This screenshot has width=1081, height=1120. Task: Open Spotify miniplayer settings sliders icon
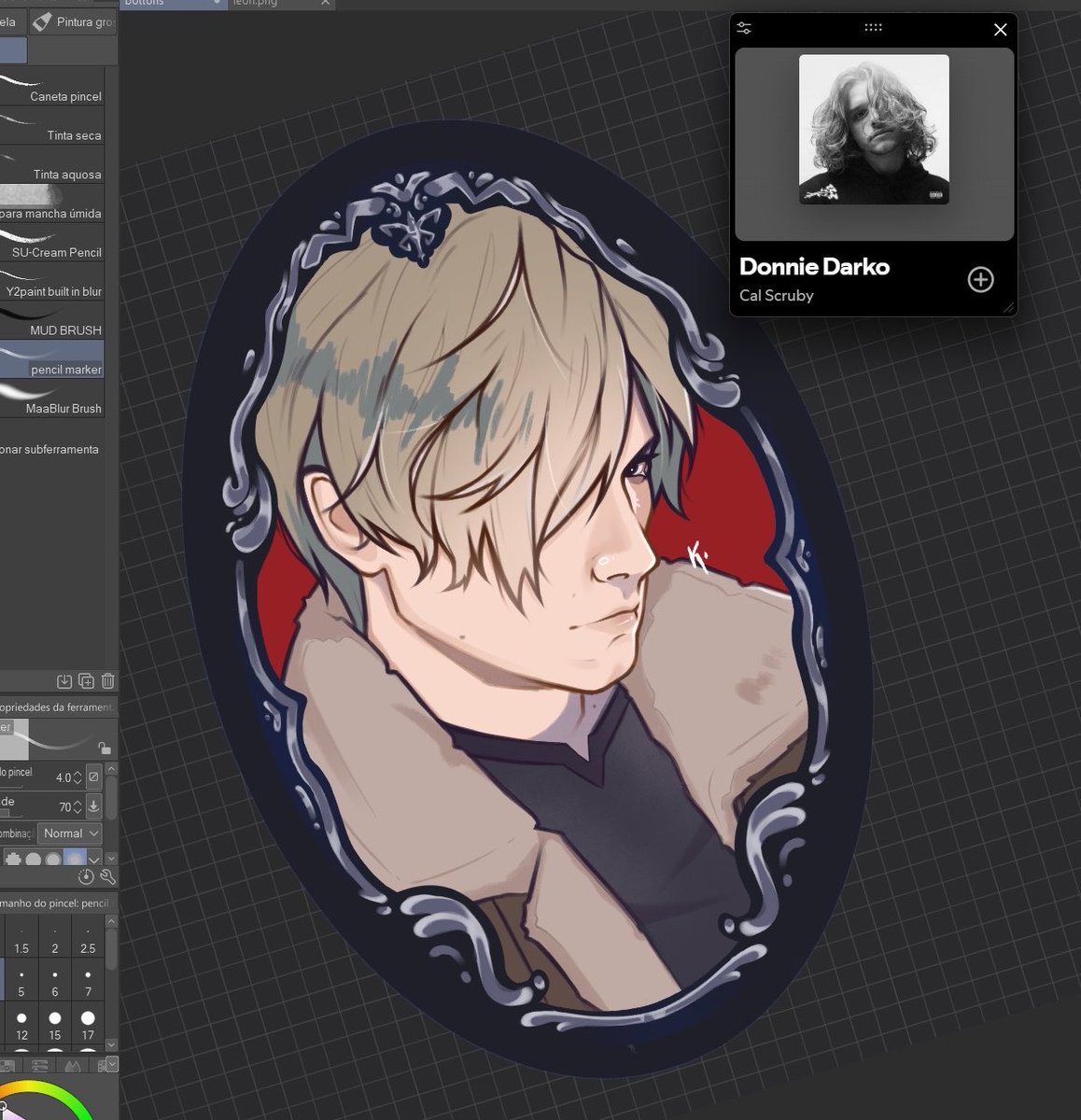tap(743, 29)
